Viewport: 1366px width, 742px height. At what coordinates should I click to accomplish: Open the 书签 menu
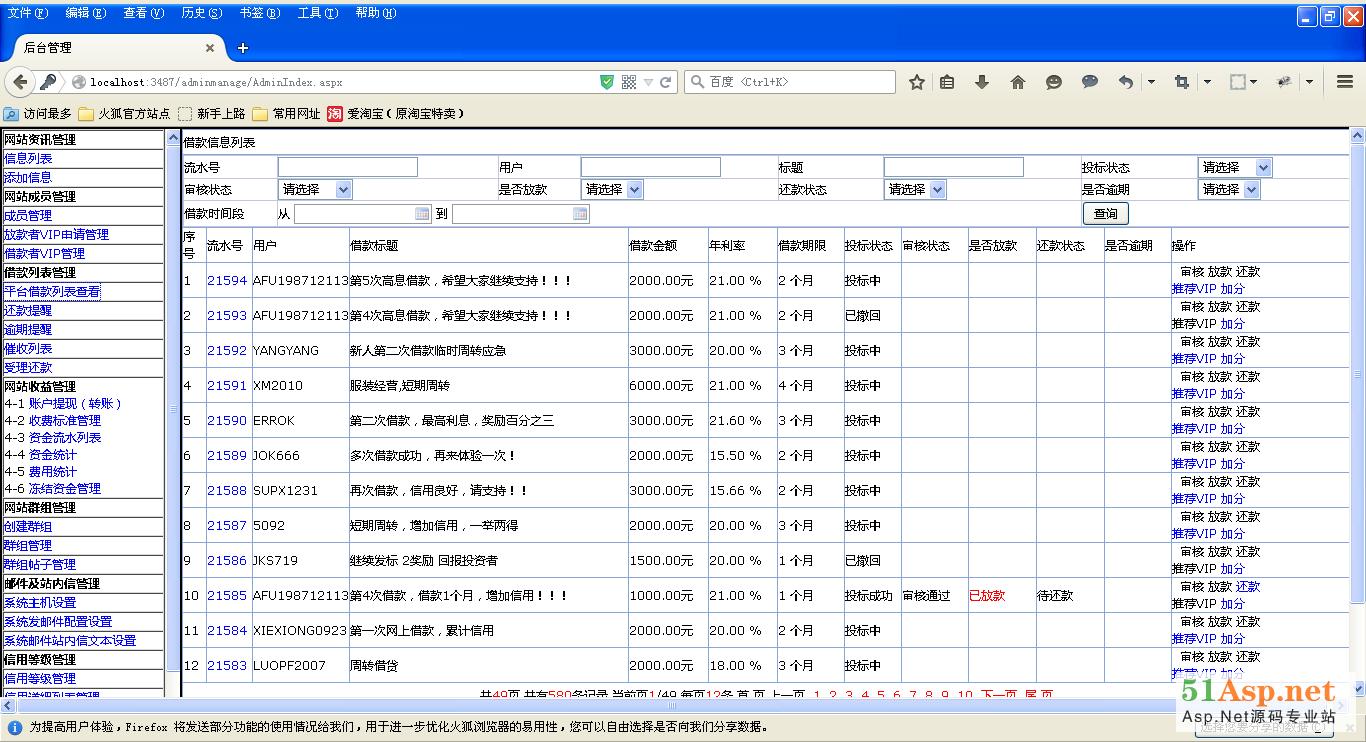point(259,13)
